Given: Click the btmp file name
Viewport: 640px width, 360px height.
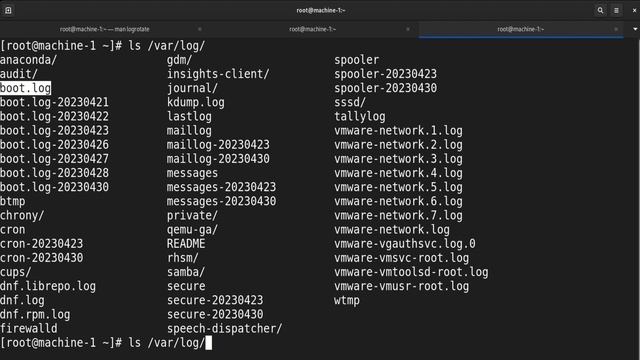Looking at the screenshot, I should (13, 201).
